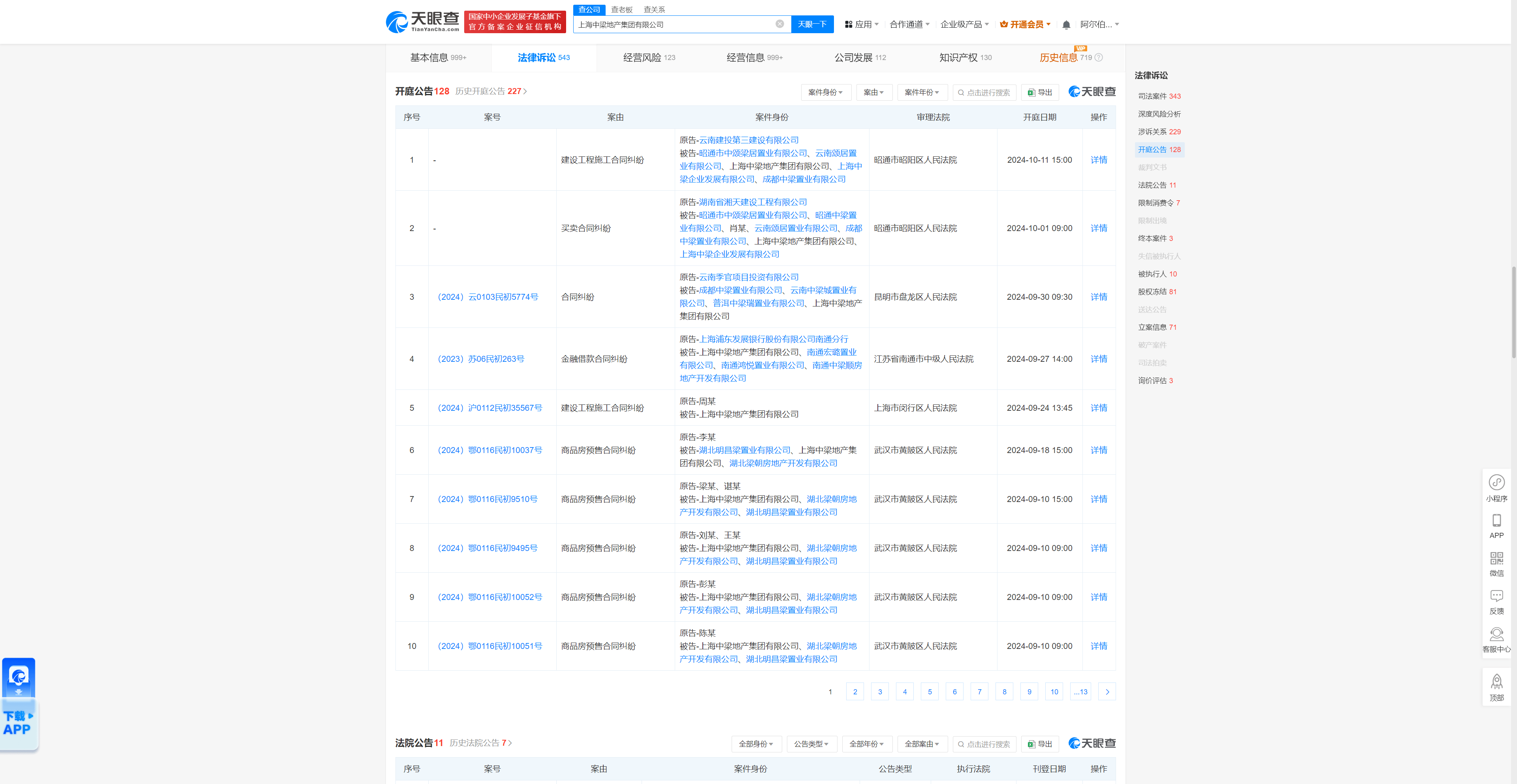
Task: Open case （2023）苏06民初263号
Action: (480, 359)
